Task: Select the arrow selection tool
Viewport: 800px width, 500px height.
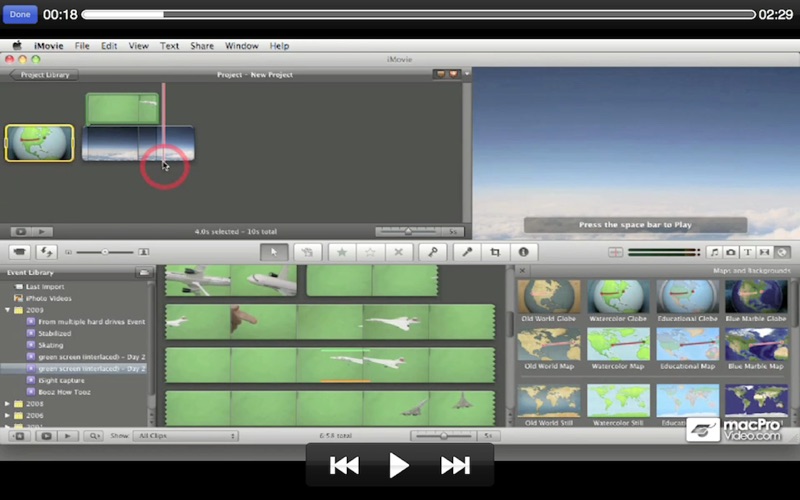Action: pos(274,252)
